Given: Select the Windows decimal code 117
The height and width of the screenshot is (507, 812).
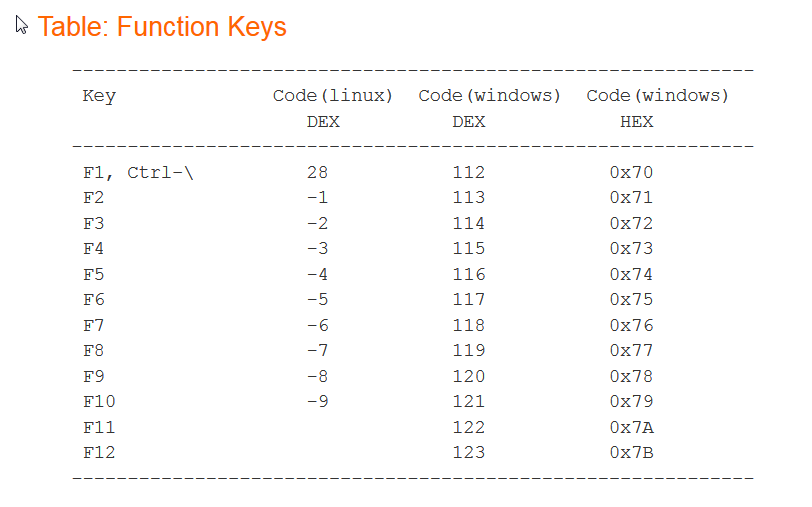Looking at the screenshot, I should pos(468,299).
